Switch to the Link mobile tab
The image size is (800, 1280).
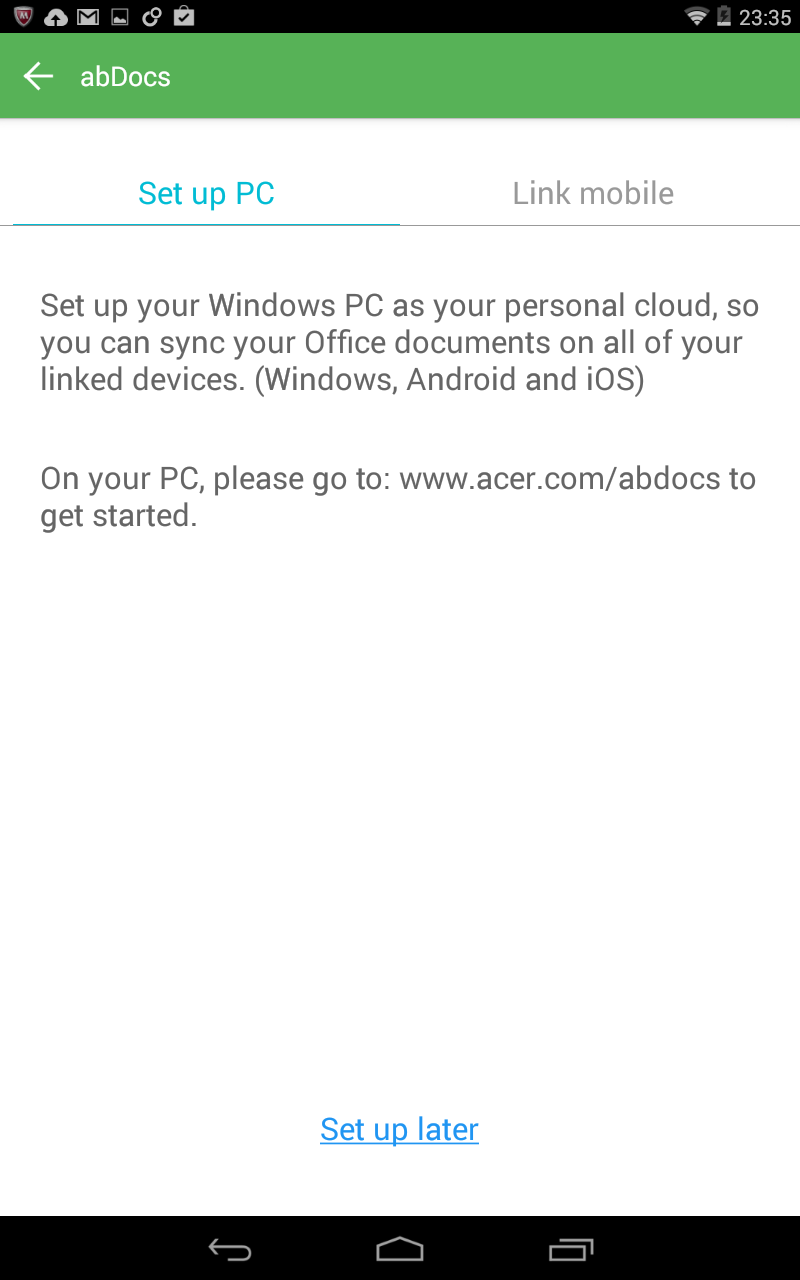click(593, 193)
